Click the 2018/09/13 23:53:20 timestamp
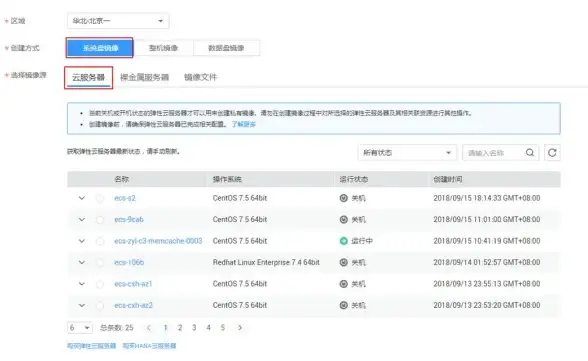The height and width of the screenshot is (361, 588). (487, 305)
